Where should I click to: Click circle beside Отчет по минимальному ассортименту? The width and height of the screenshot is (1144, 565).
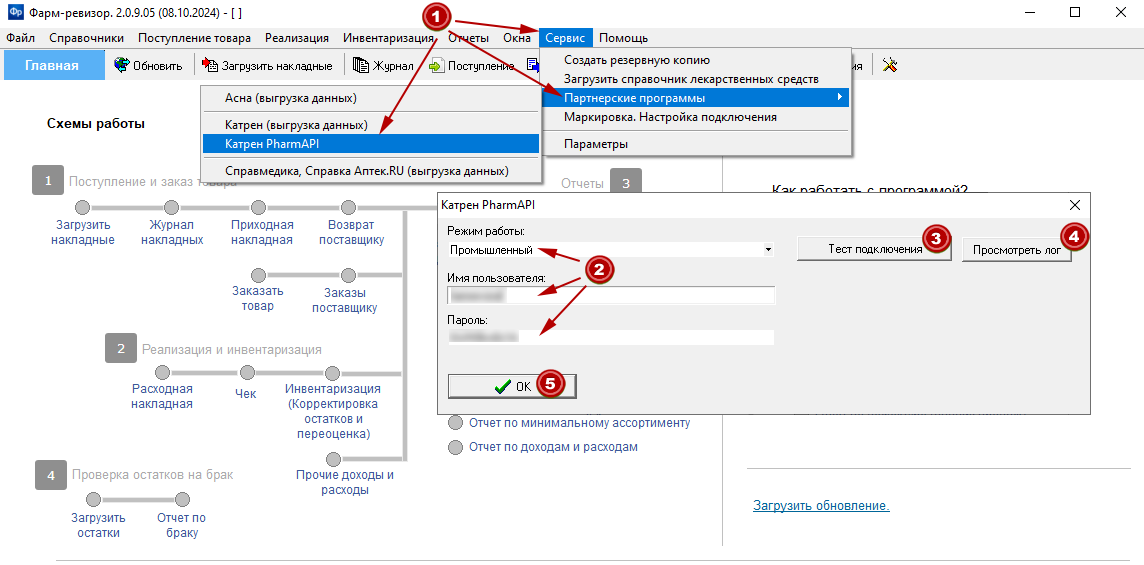point(455,423)
